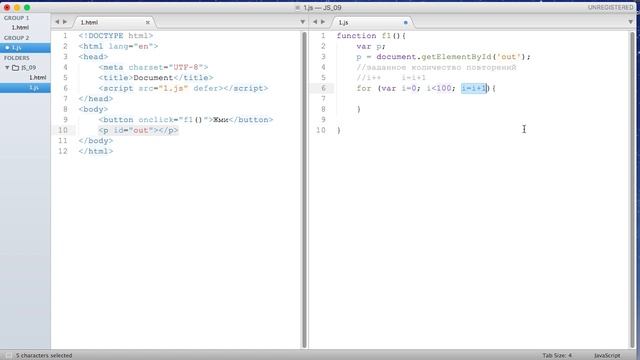Go to next tab in left pane

click(65, 22)
